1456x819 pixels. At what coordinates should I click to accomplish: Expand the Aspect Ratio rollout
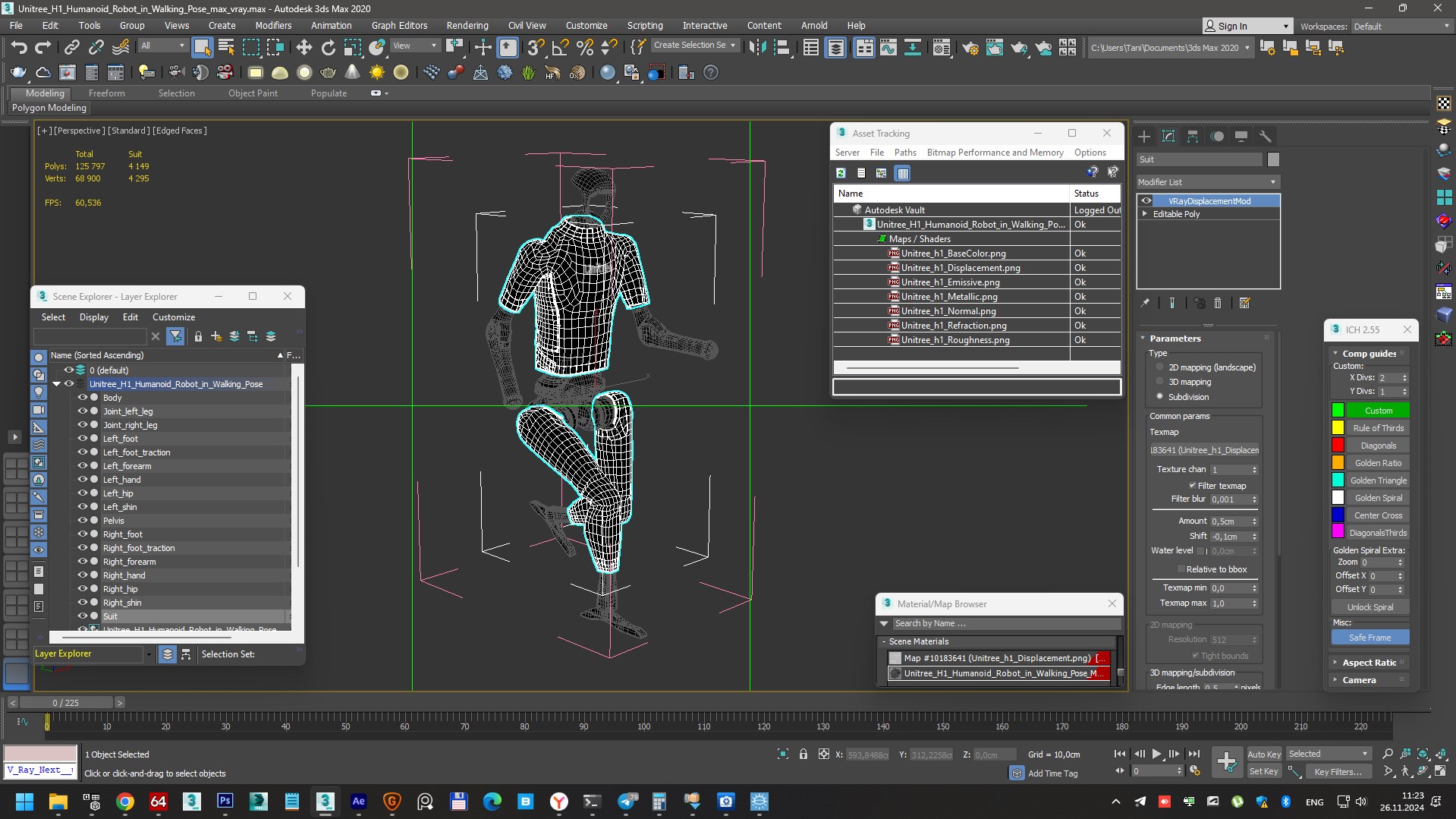[x=1369, y=663]
